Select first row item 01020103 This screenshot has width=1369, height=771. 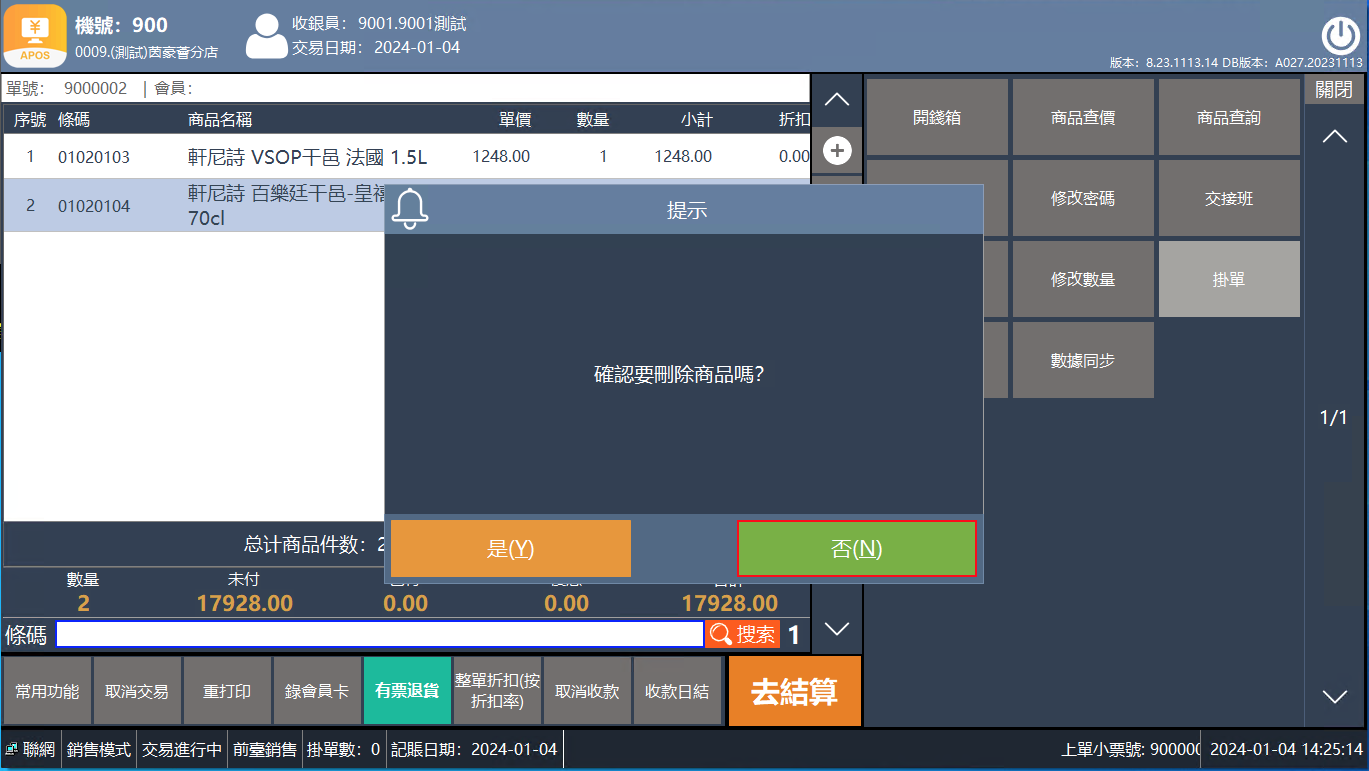[x=406, y=156]
